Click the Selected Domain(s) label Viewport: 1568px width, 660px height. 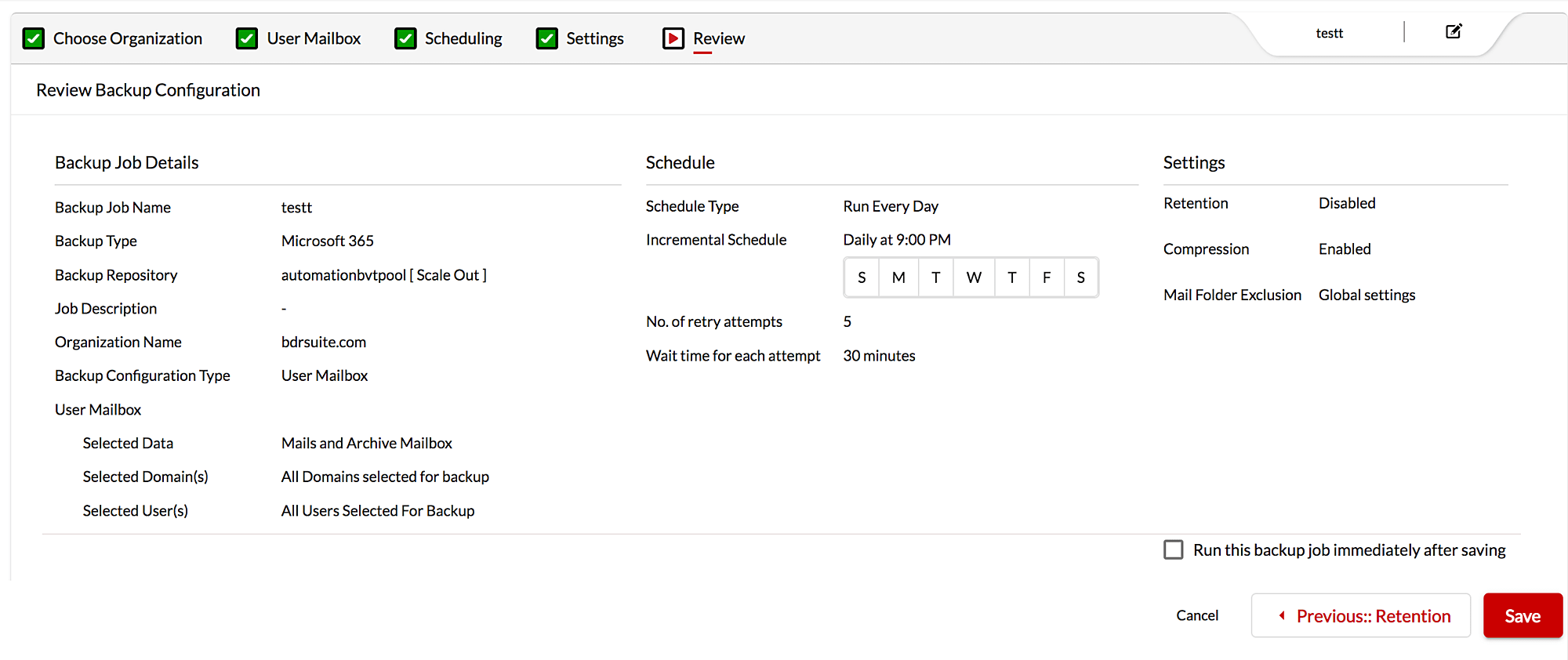click(146, 477)
